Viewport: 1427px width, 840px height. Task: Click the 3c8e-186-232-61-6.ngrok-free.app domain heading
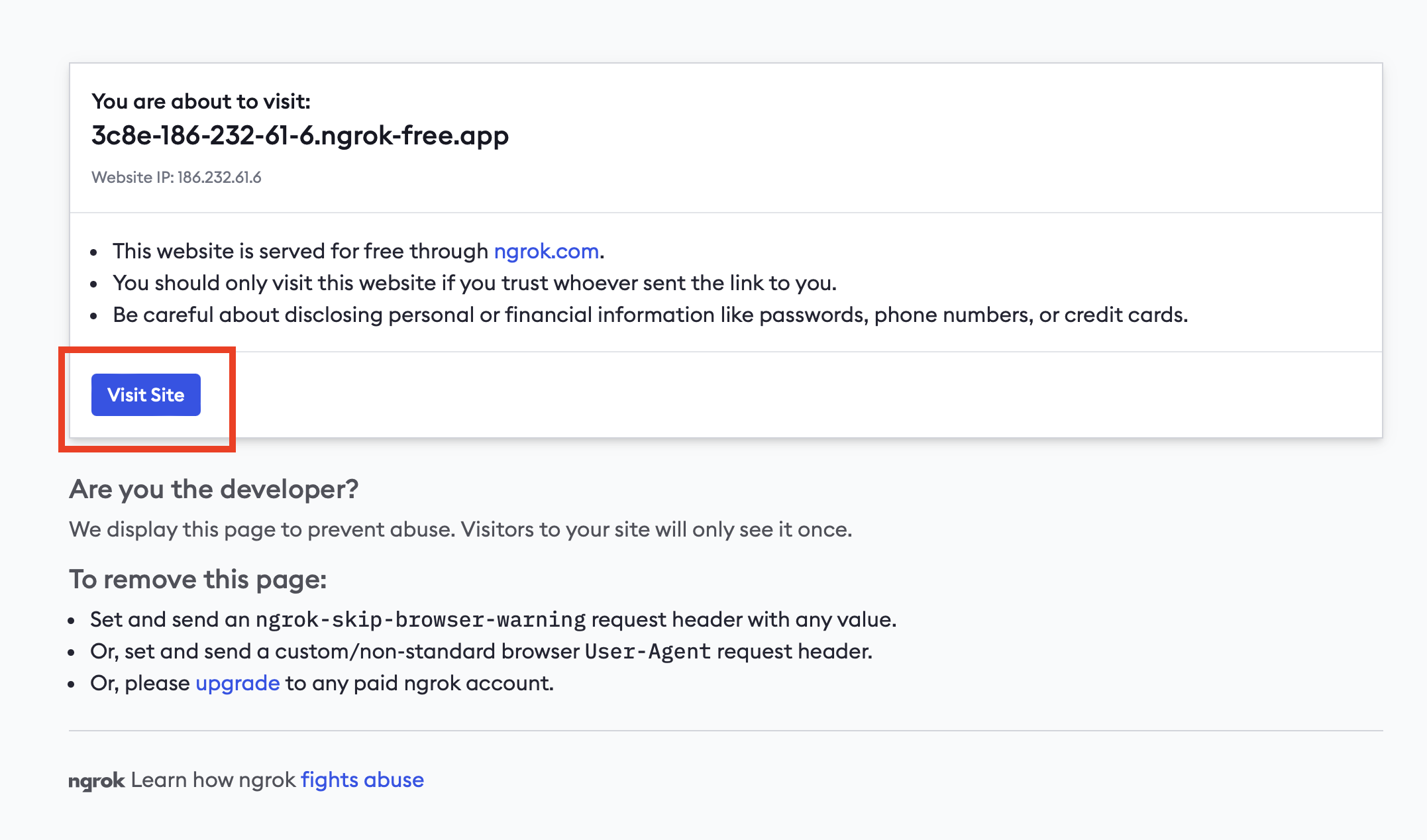[x=299, y=135]
